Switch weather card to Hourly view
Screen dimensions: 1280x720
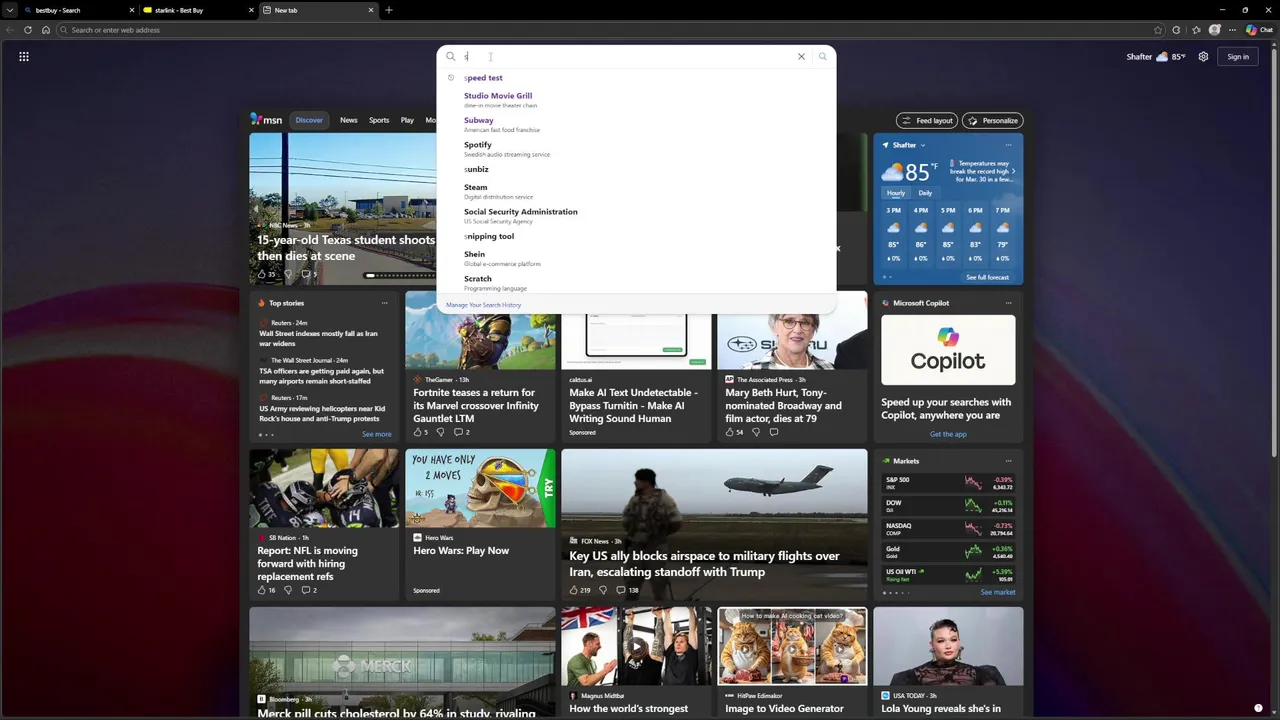(896, 193)
